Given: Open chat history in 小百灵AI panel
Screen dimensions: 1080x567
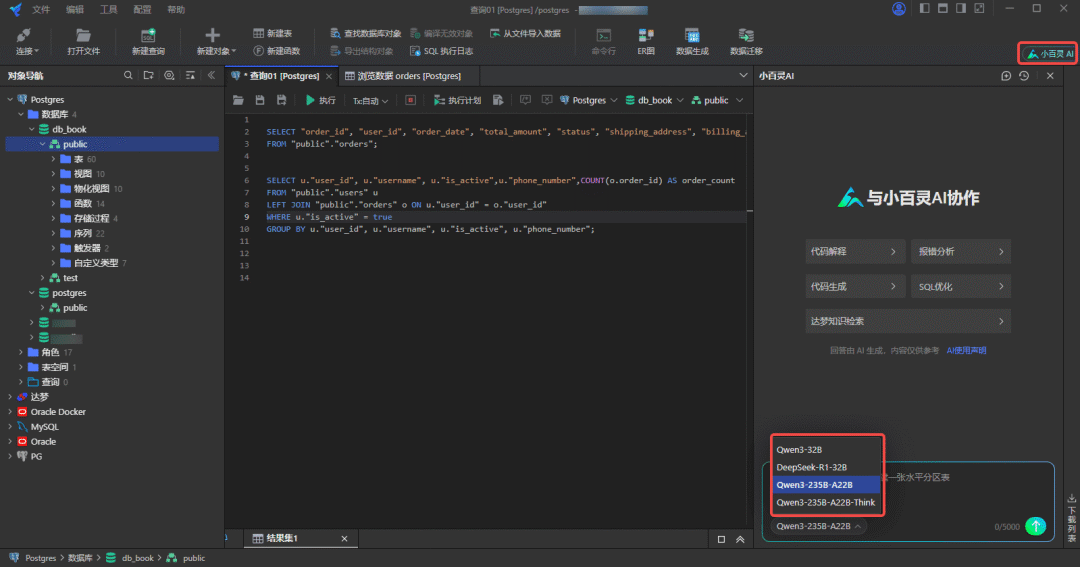Looking at the screenshot, I should tap(1024, 76).
